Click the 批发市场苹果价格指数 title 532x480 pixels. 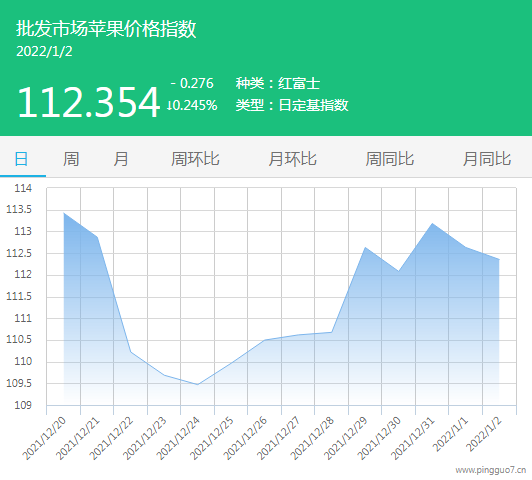point(106,28)
